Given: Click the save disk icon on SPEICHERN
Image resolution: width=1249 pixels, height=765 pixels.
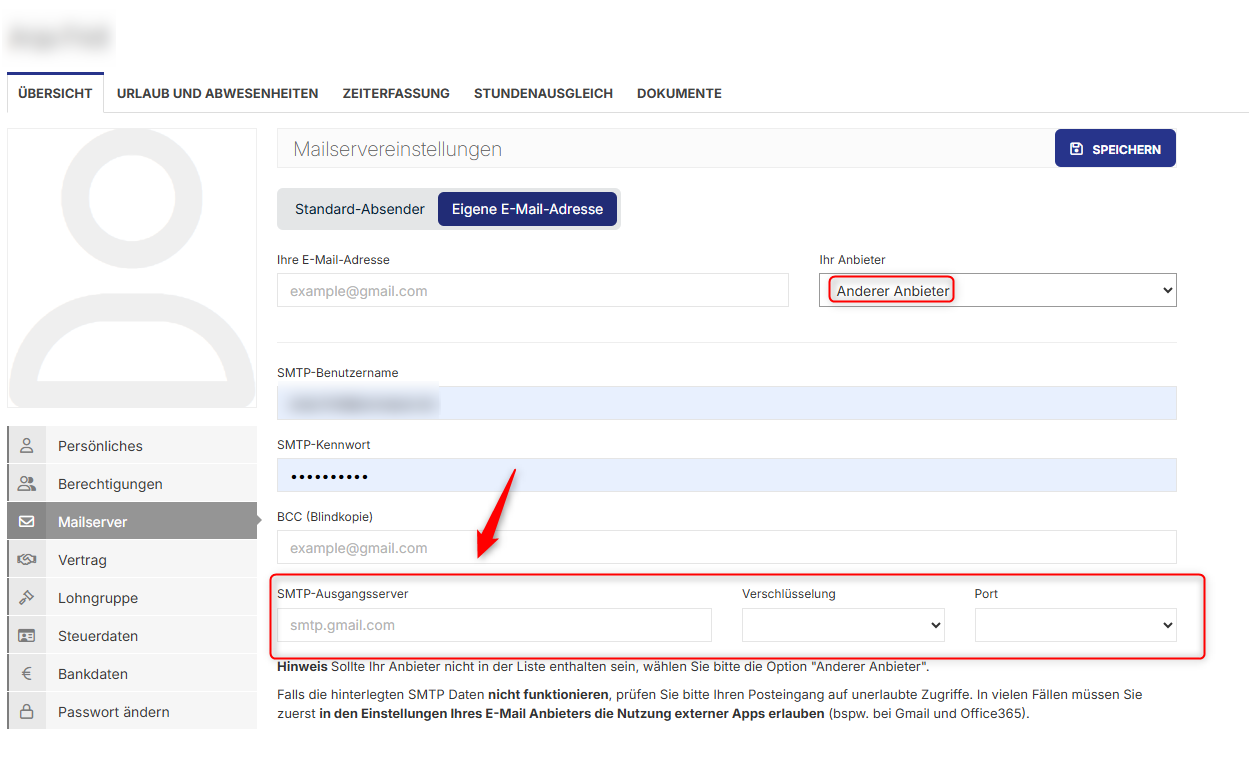Looking at the screenshot, I should pyautogui.click(x=1076, y=147).
